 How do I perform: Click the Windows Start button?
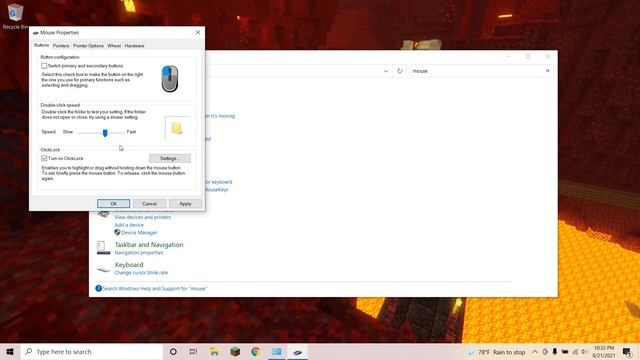(x=10, y=351)
